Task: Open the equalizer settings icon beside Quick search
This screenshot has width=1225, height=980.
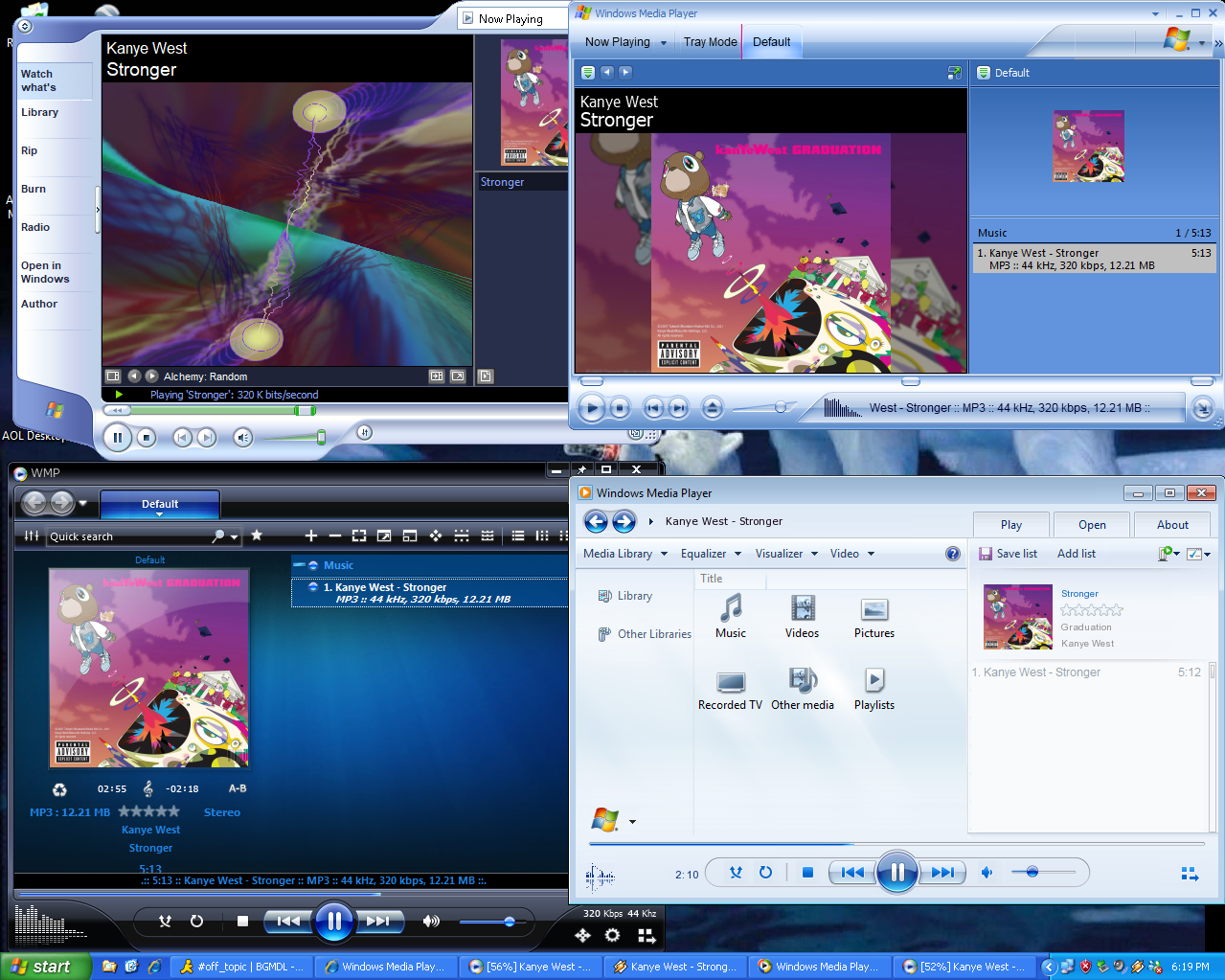Action: tap(32, 536)
